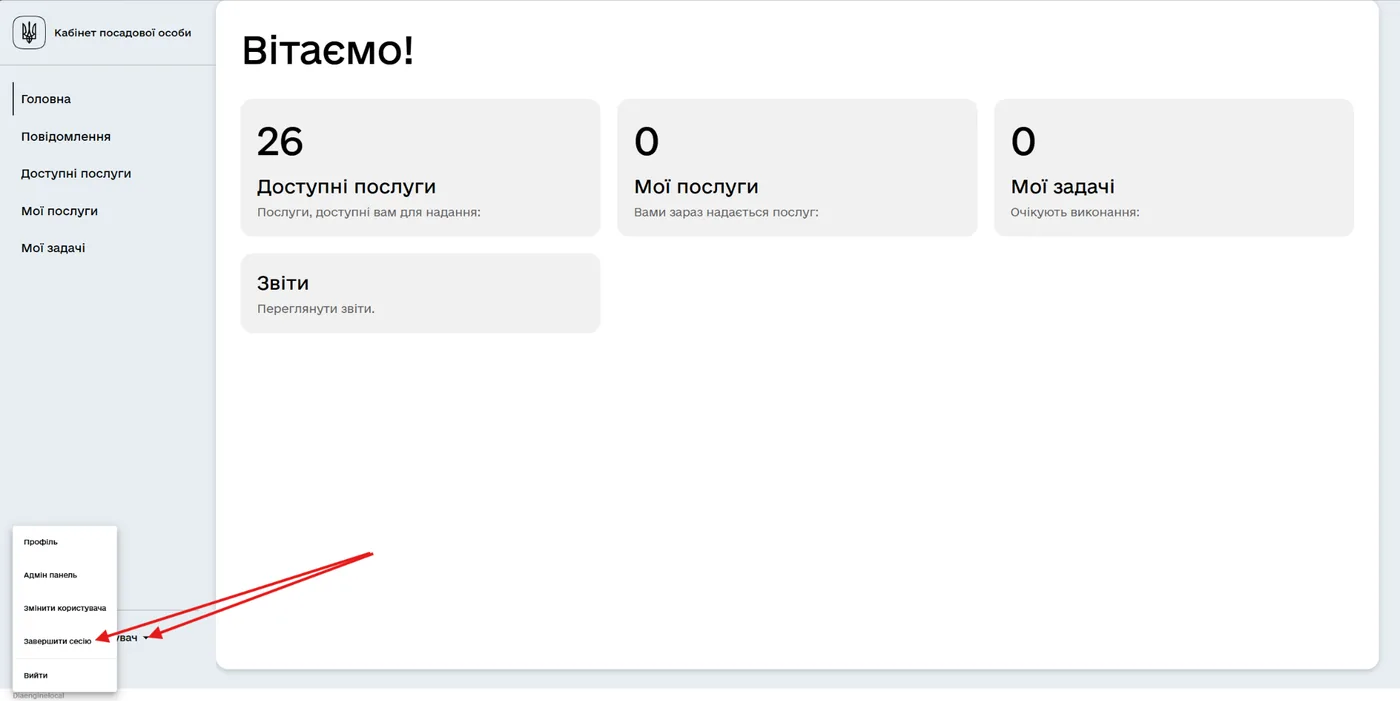This screenshot has width=1400, height=701.
Task: Click the Вітаємо! heading
Action: [328, 50]
